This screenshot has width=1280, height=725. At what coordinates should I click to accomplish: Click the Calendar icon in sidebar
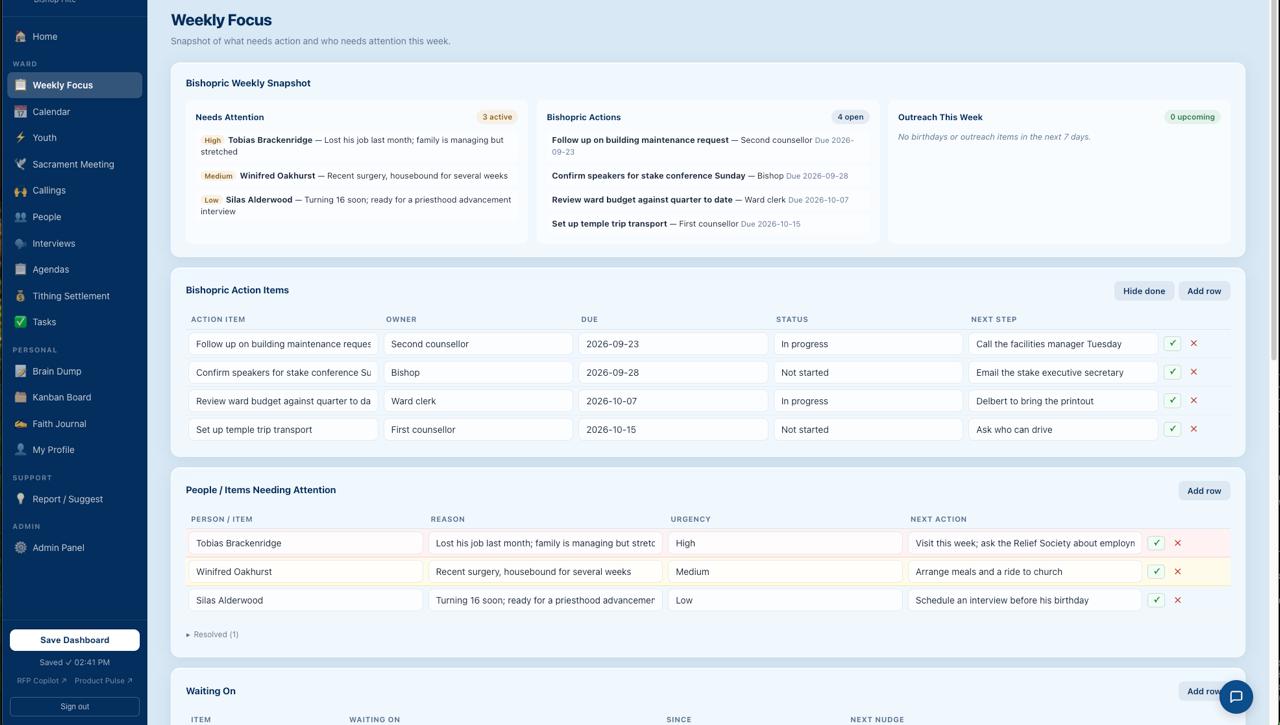[x=20, y=112]
